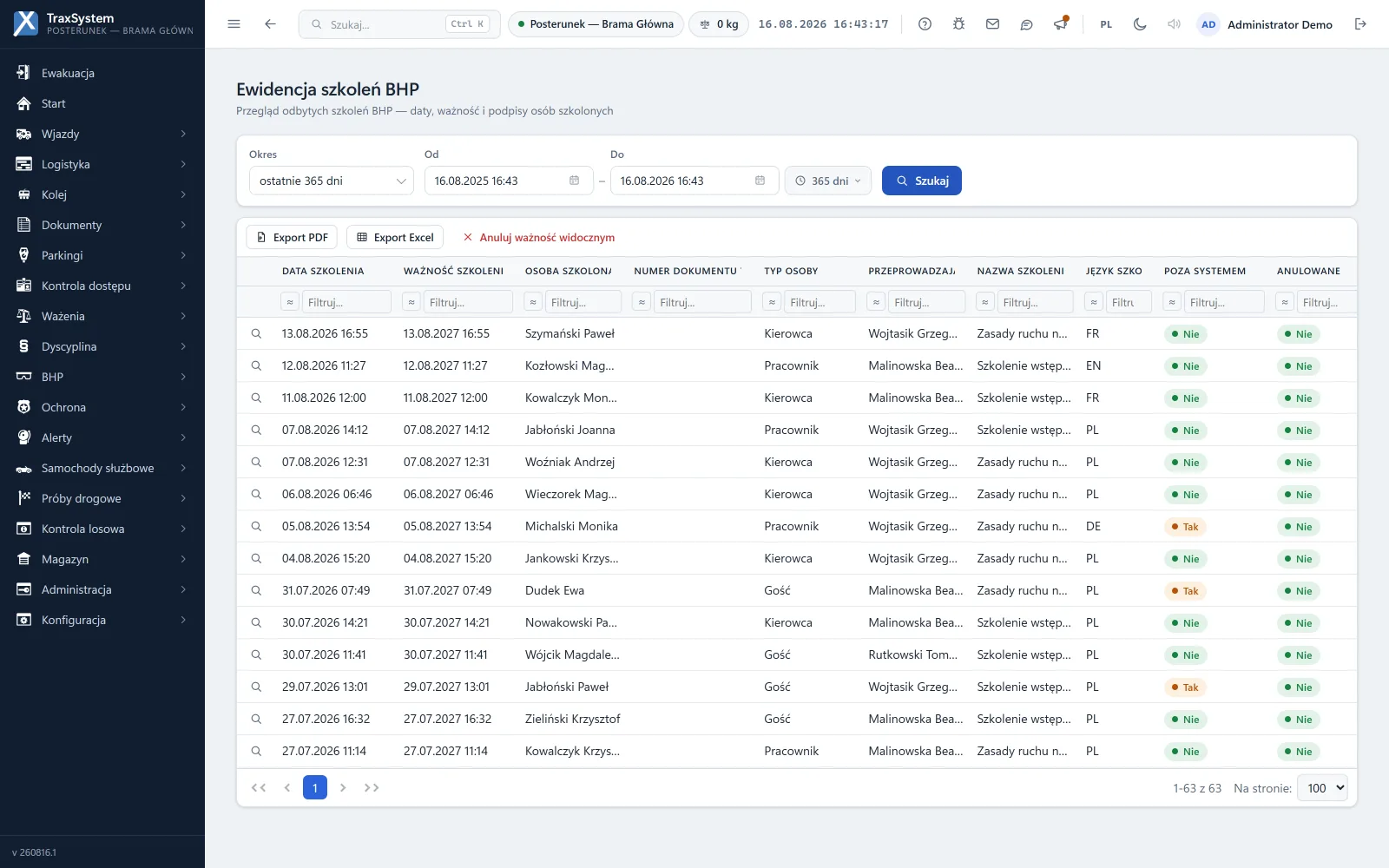
Task: Open the megaphone announcements icon
Action: [x=1060, y=24]
